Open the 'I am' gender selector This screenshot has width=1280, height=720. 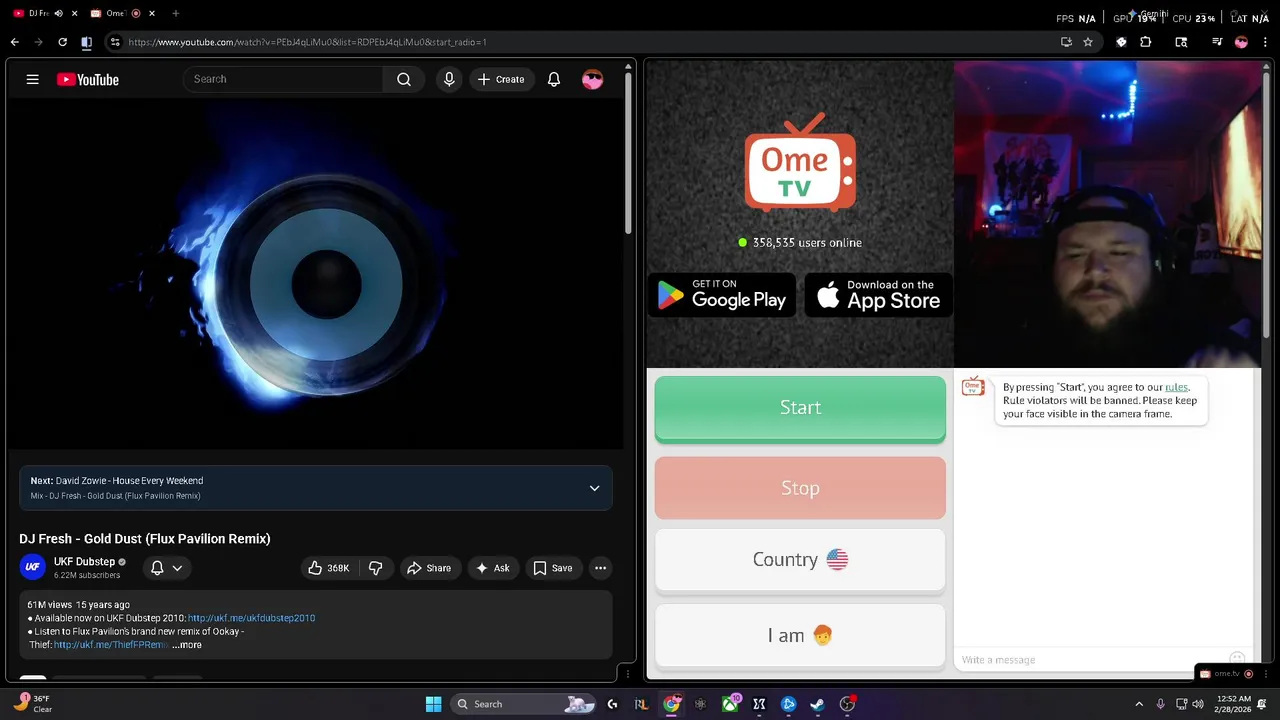coord(800,635)
